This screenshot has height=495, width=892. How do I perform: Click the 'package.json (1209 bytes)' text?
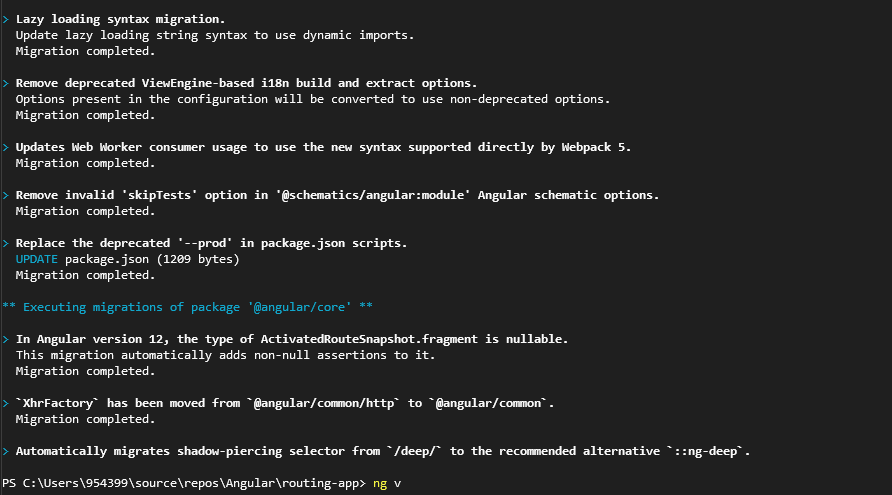(152, 259)
